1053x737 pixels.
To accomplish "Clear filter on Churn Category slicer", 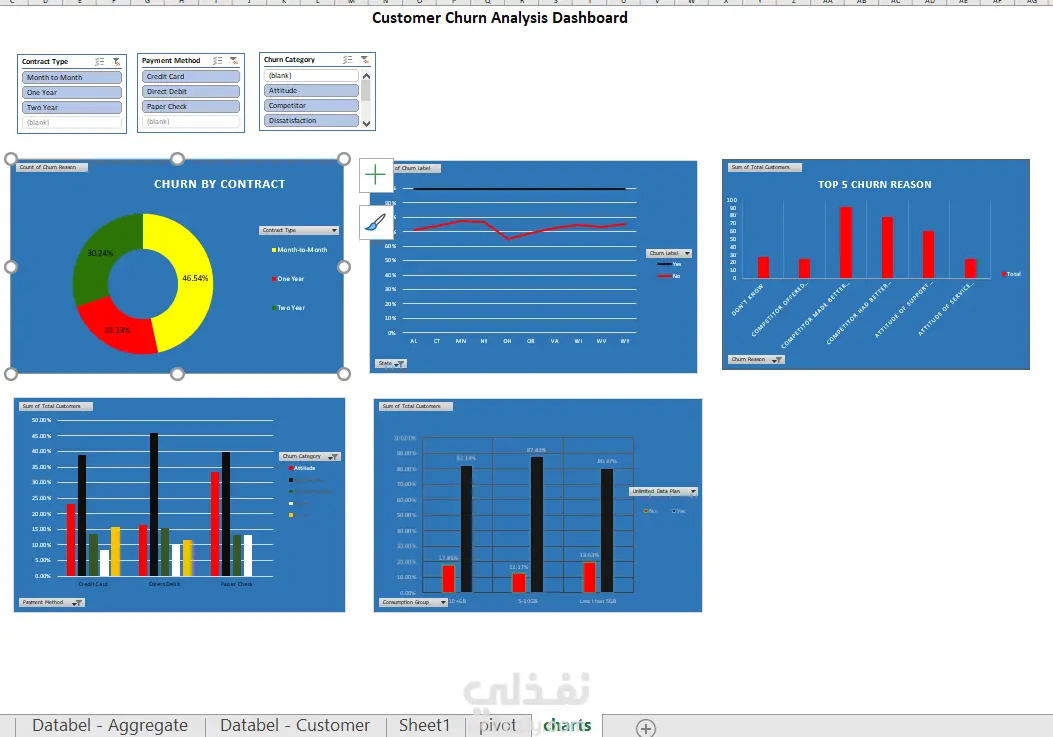I will point(365,60).
